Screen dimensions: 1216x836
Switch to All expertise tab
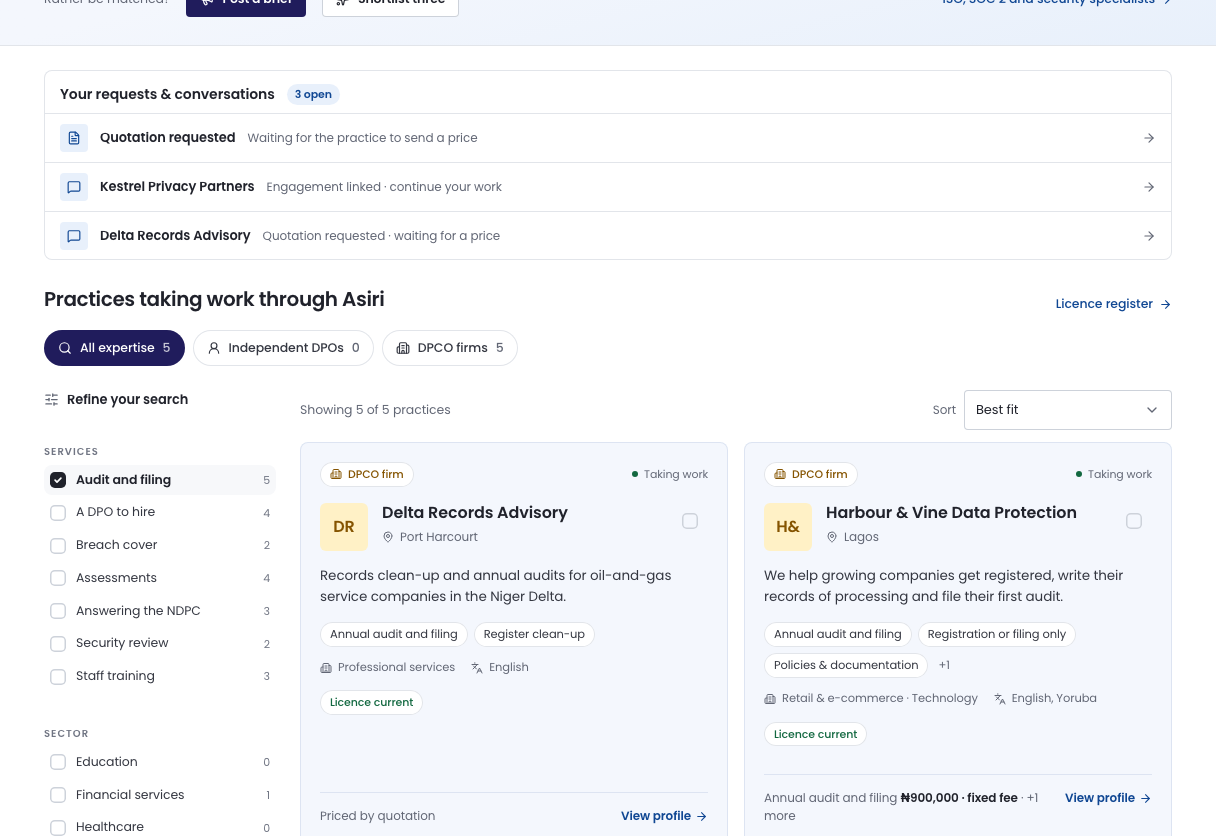click(114, 348)
